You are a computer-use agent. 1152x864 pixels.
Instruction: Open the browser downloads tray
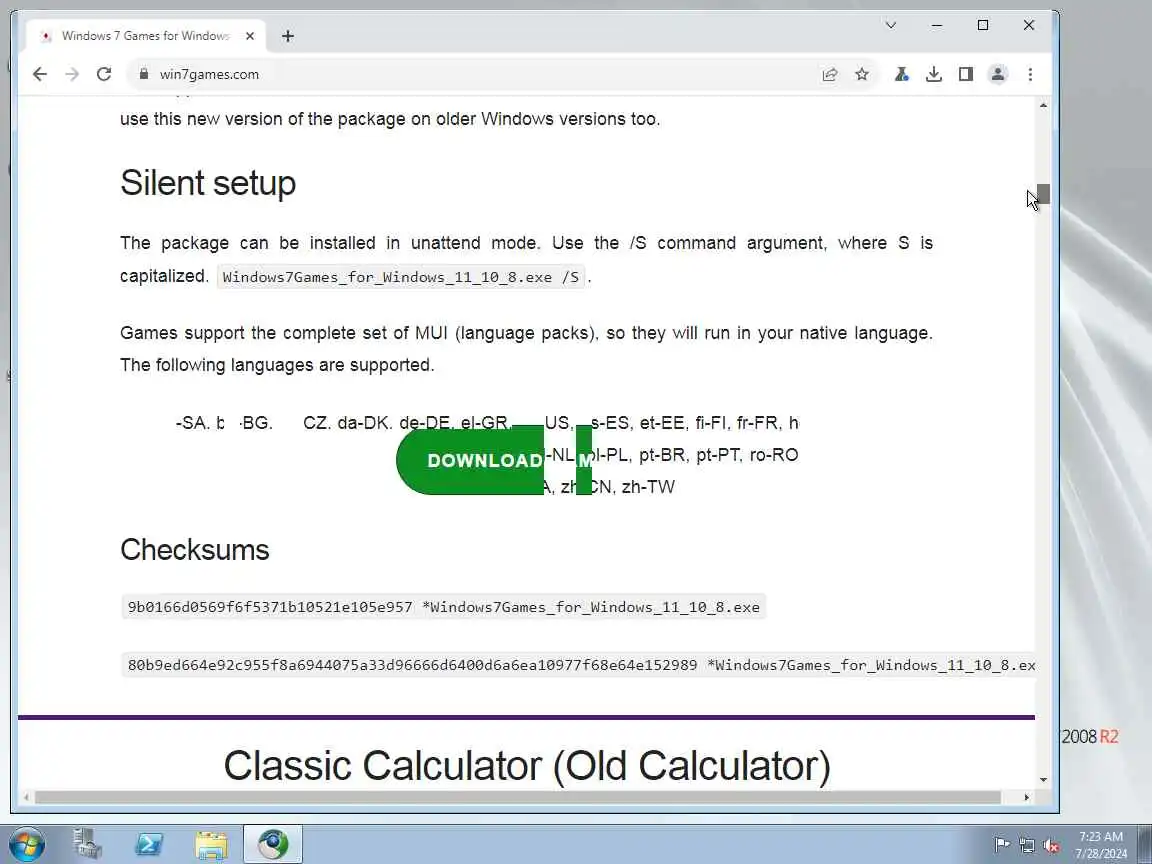934,74
